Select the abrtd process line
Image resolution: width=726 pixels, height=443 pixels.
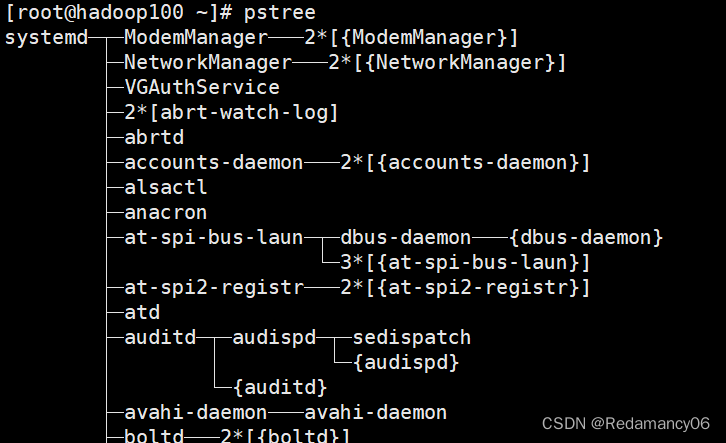(x=154, y=138)
